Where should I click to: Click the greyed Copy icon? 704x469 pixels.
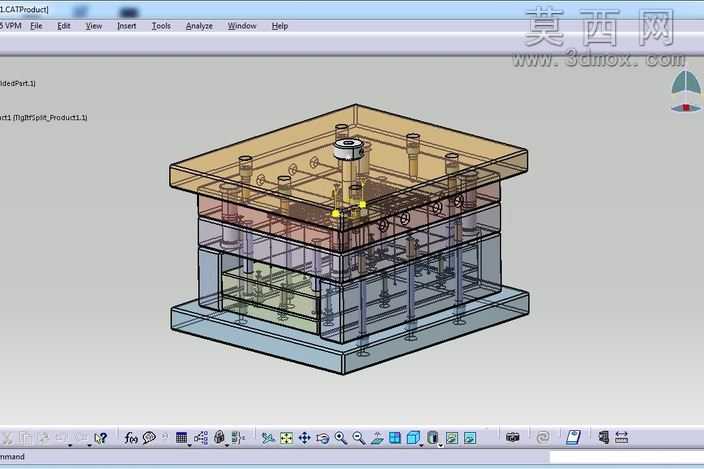(26, 438)
